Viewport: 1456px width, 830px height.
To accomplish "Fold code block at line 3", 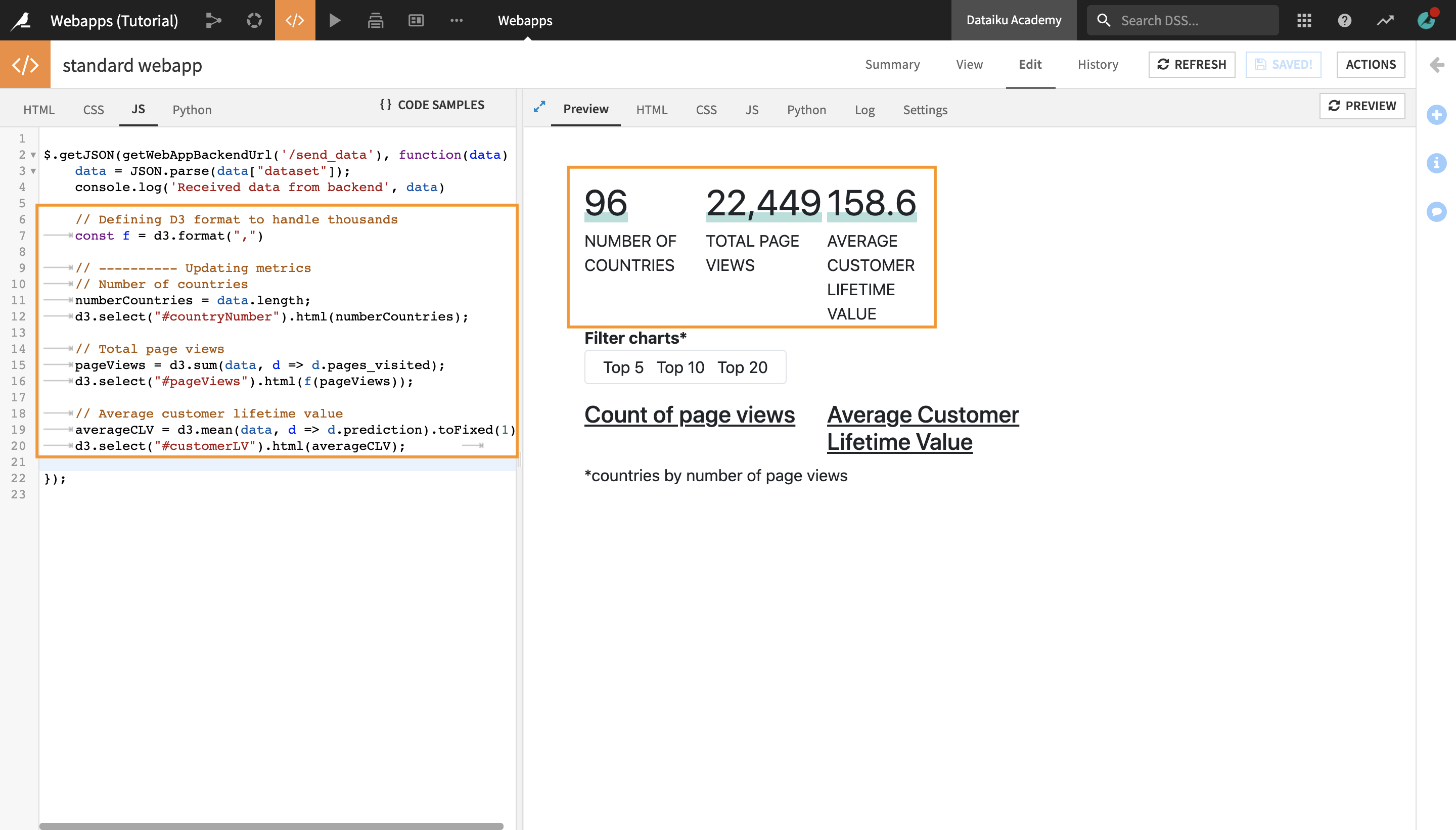I will pos(33,171).
